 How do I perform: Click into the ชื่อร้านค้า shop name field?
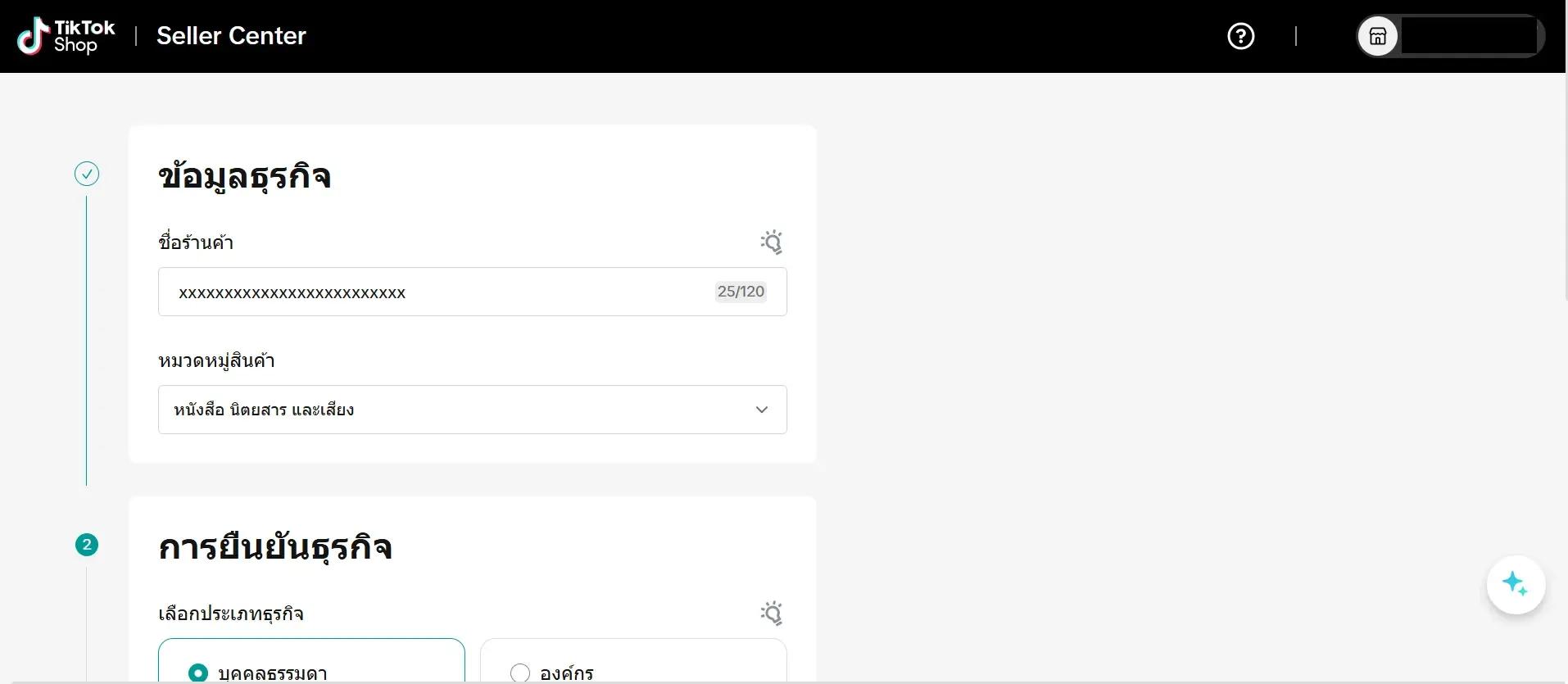point(473,292)
